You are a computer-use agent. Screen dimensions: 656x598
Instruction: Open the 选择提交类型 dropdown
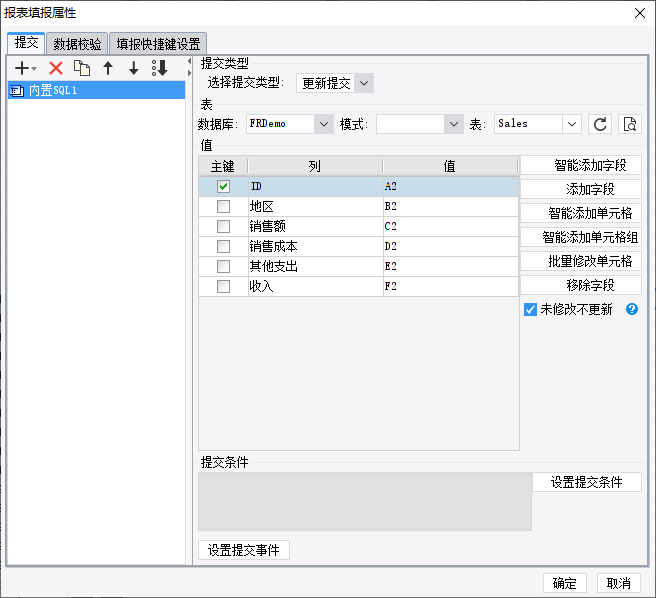click(x=364, y=83)
